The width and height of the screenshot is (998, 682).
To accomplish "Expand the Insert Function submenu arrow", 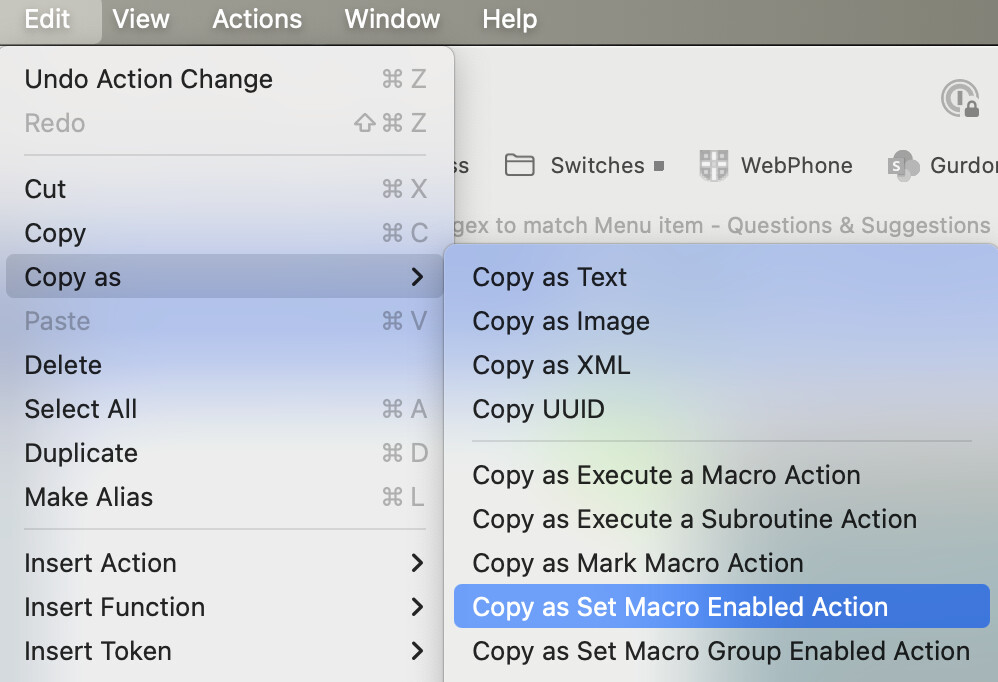I will (417, 607).
